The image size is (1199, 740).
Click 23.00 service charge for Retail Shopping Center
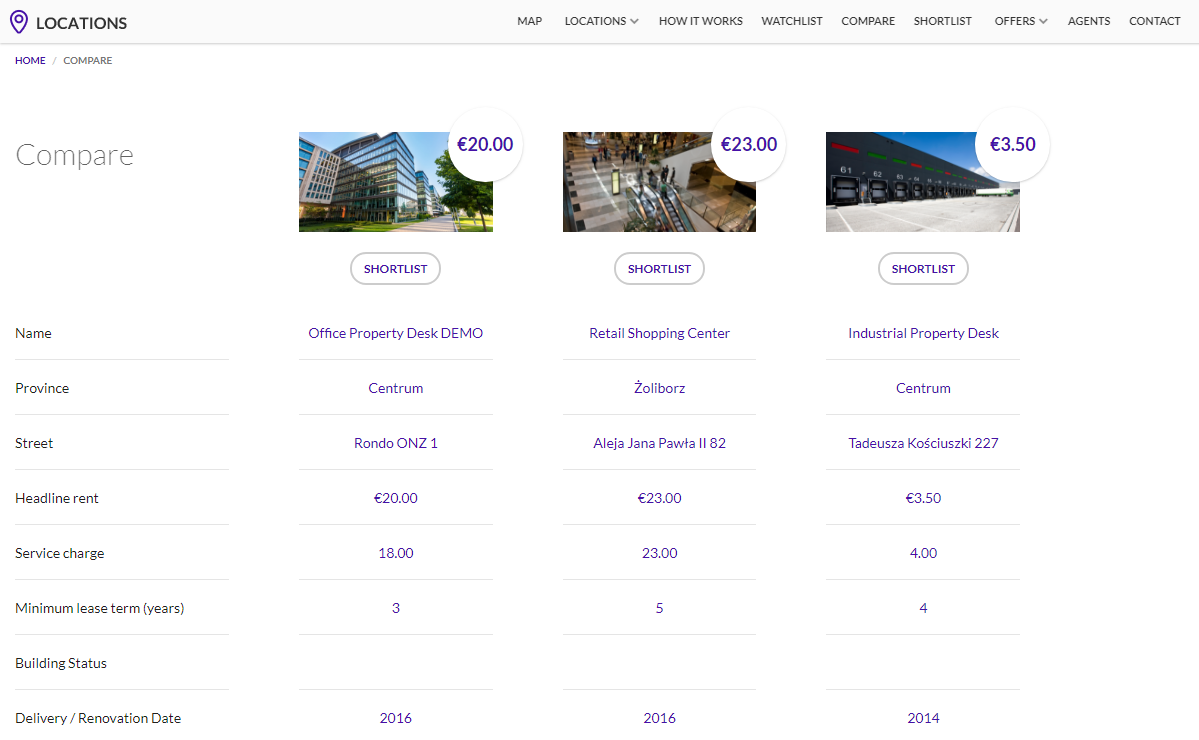coord(659,553)
